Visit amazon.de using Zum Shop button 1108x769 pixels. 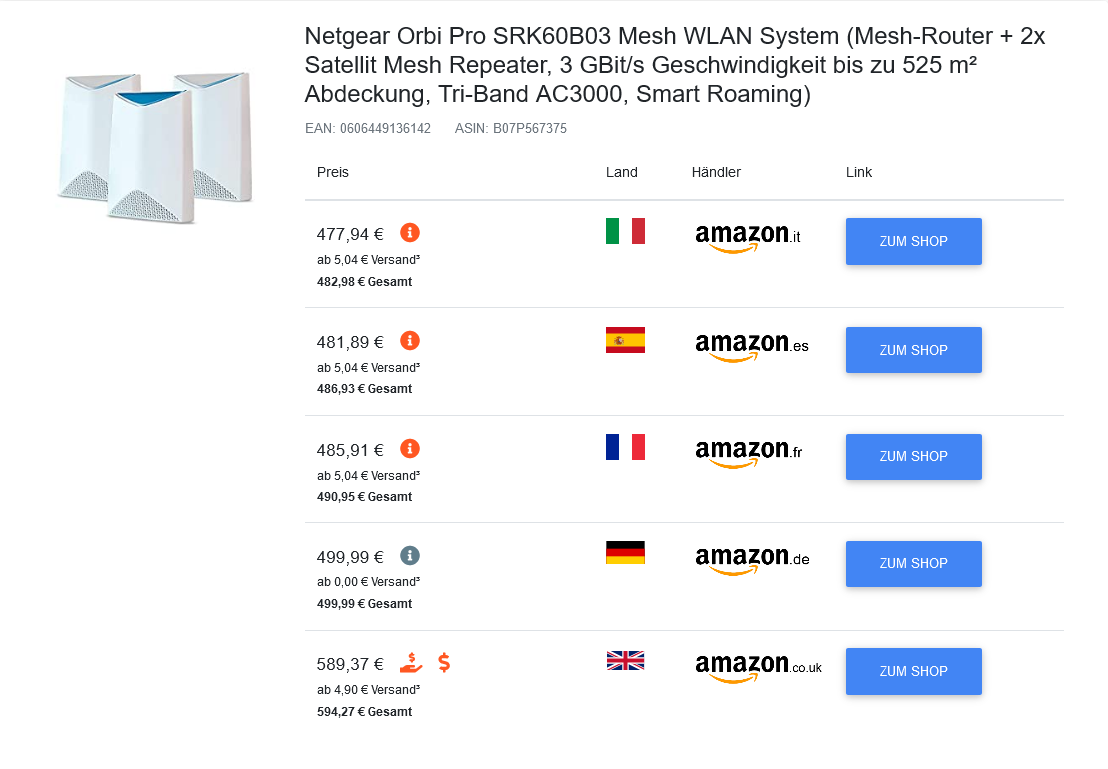[913, 564]
